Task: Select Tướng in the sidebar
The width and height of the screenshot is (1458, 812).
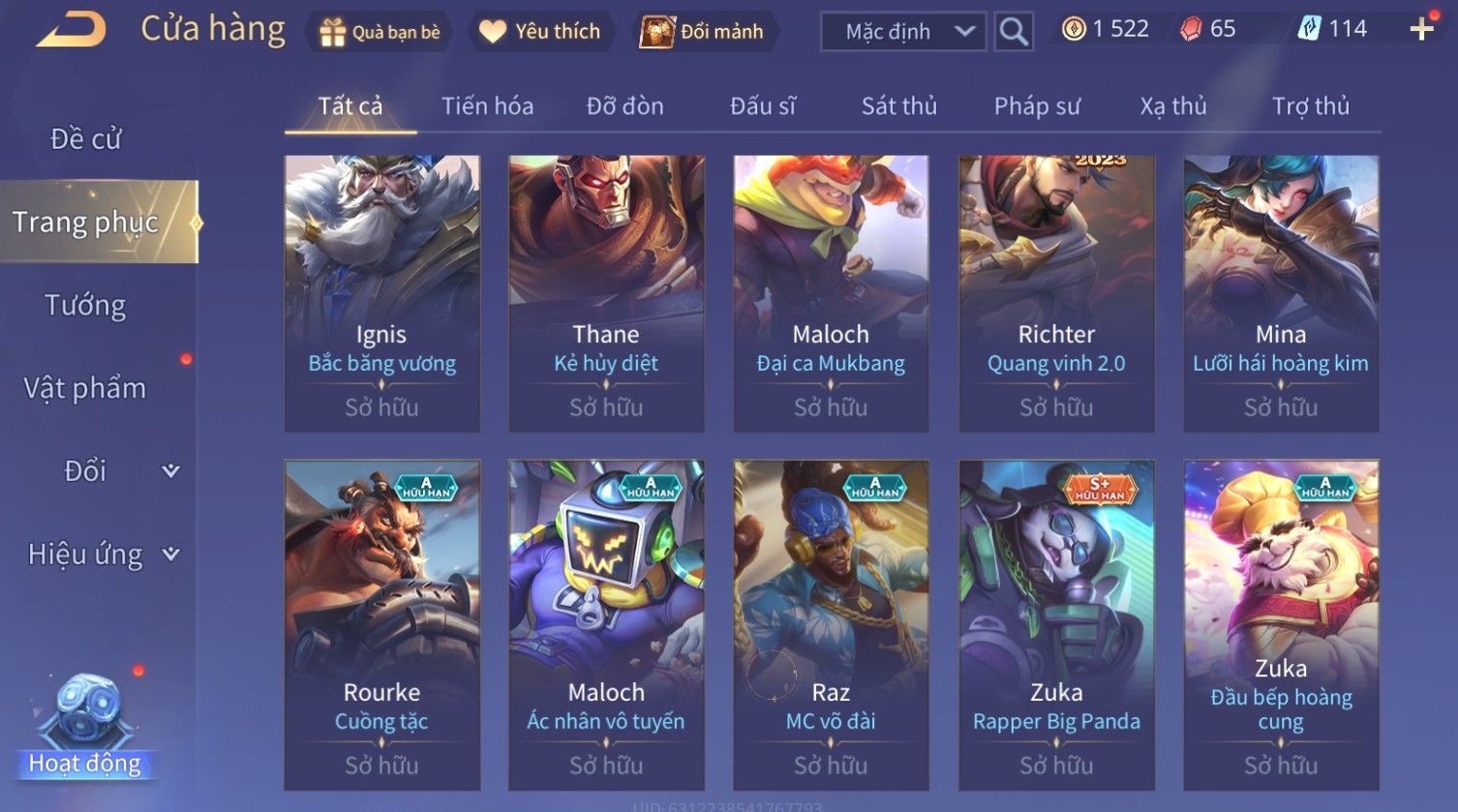Action: (x=85, y=306)
